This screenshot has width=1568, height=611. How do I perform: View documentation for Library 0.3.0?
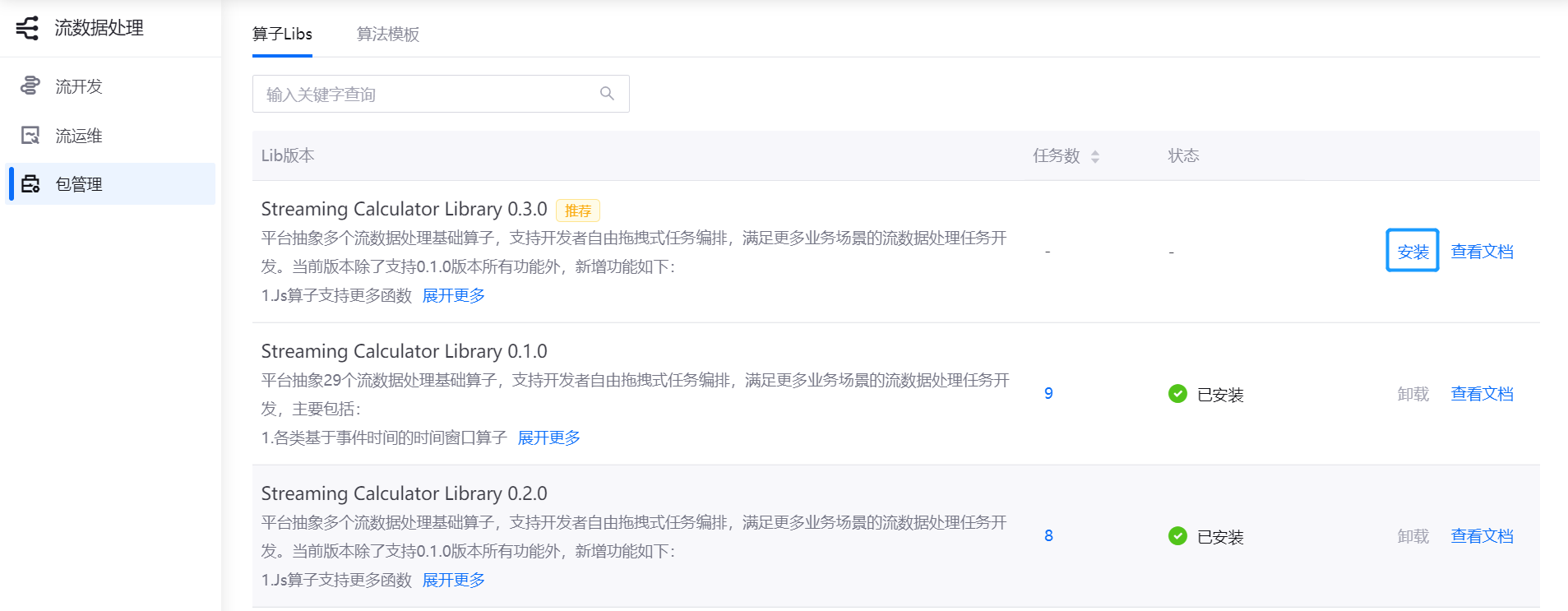(1482, 252)
